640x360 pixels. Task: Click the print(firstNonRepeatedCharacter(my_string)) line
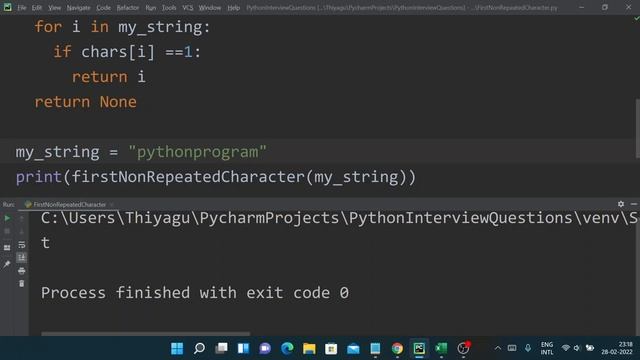click(216, 177)
